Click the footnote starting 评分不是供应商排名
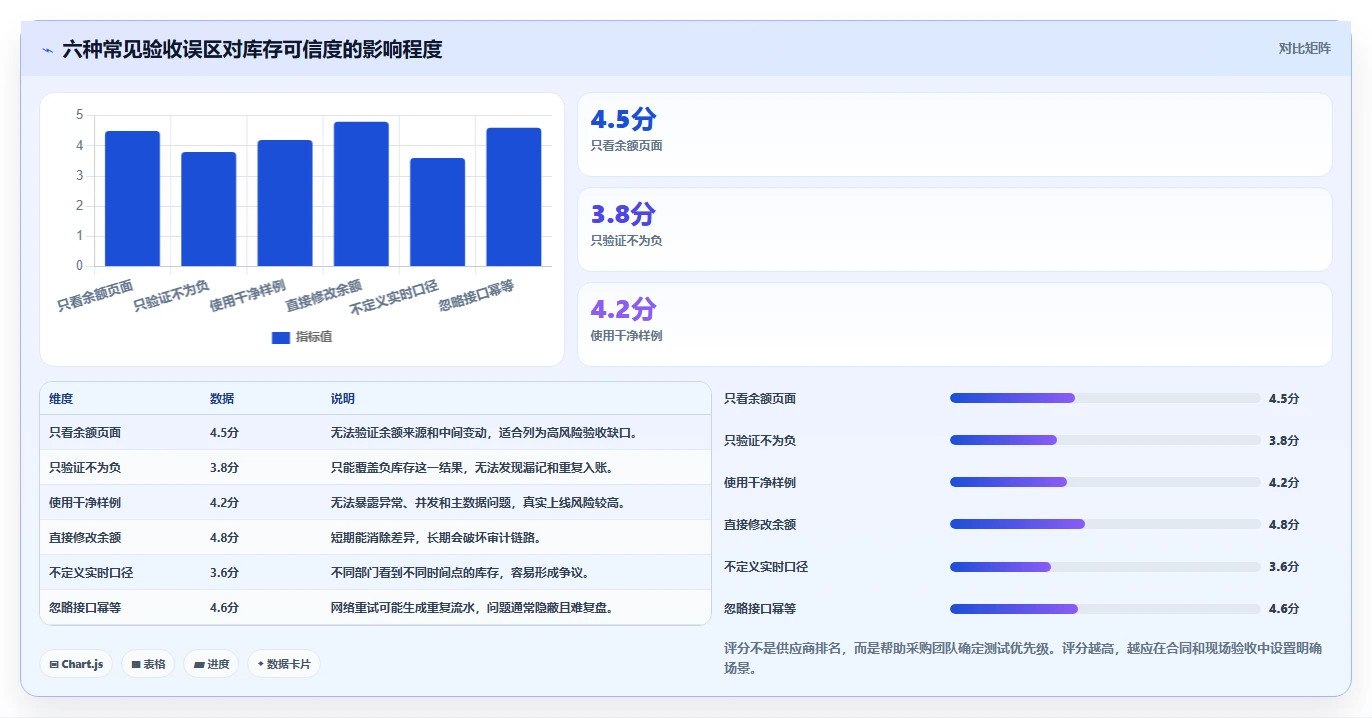1372x718 pixels. (x=1023, y=658)
